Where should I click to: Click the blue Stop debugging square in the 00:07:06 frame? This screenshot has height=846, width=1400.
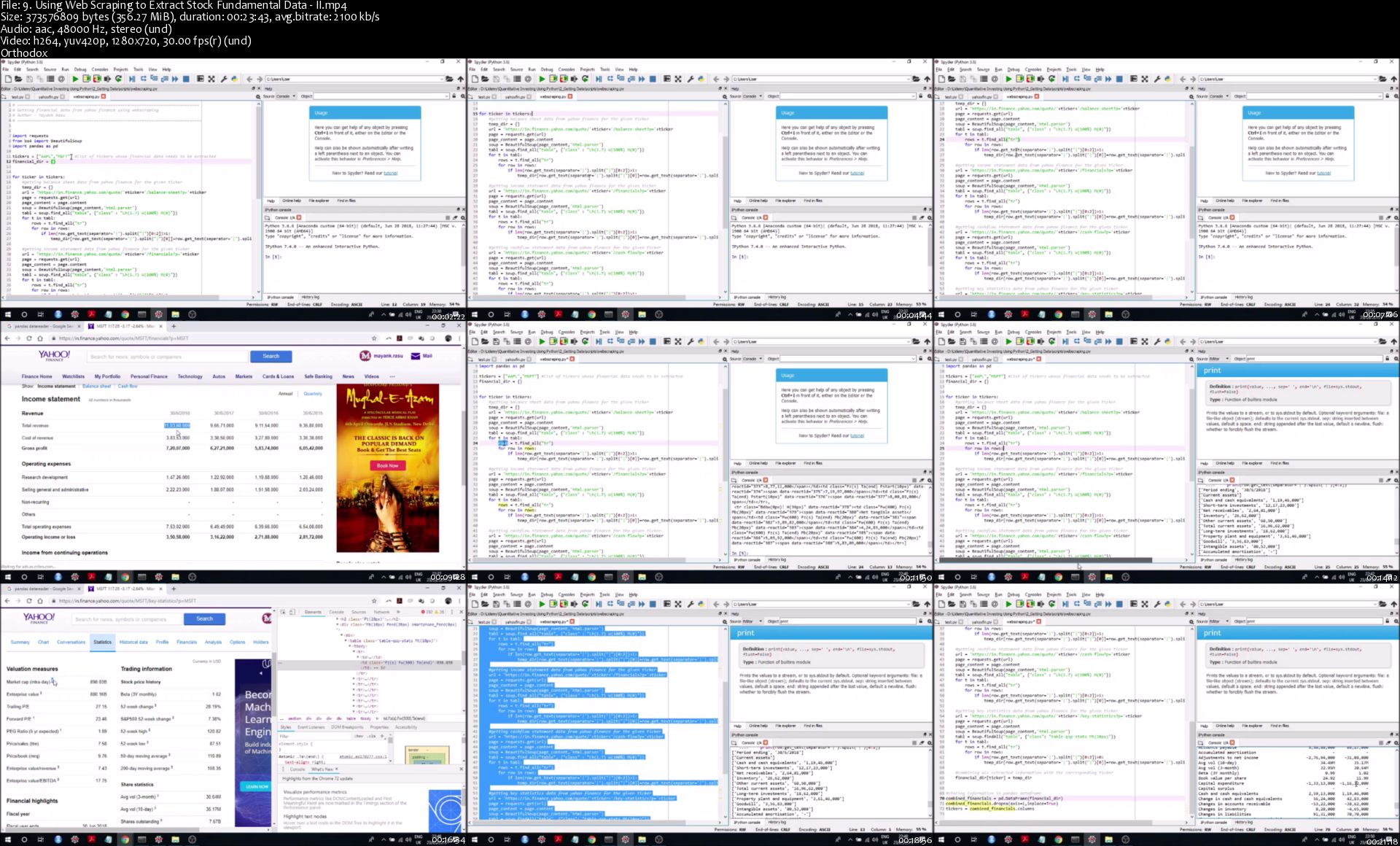pyautogui.click(x=1119, y=79)
